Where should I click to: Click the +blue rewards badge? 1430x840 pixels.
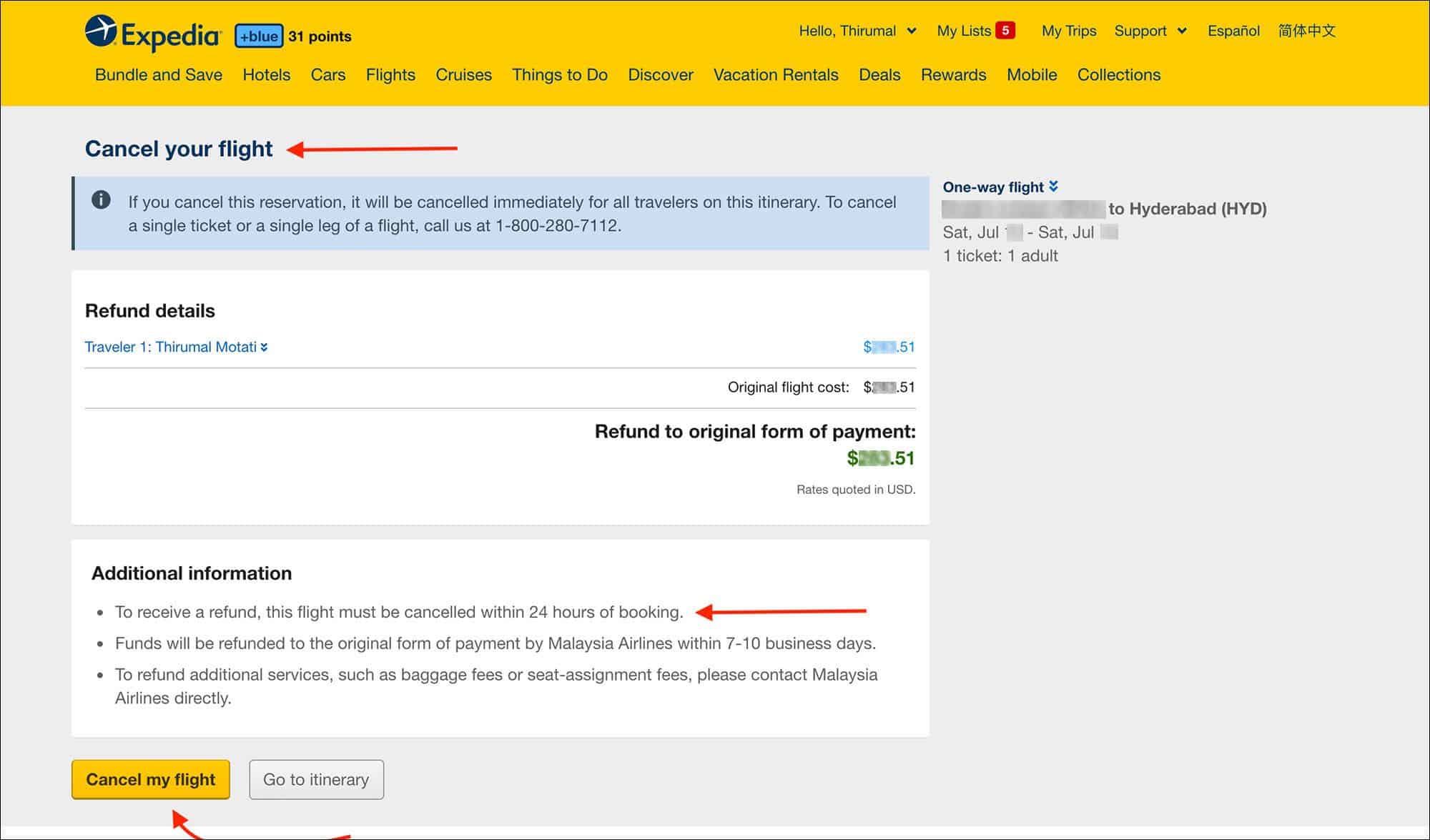coord(259,36)
